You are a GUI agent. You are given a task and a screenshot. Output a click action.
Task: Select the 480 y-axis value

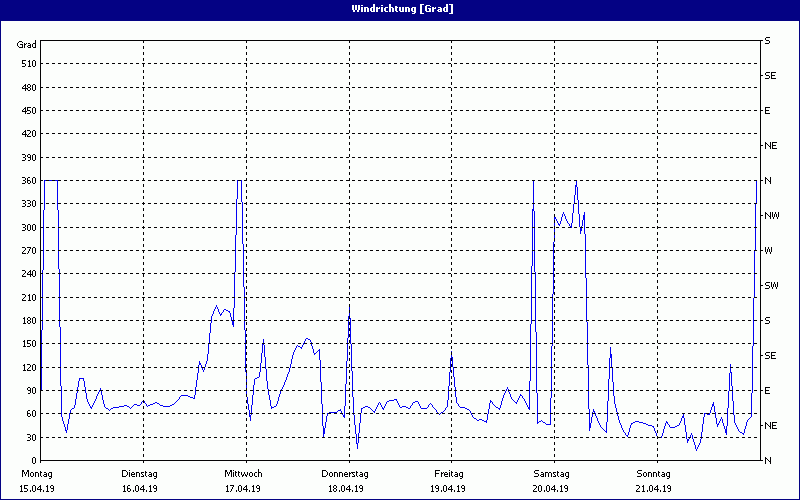pos(29,87)
